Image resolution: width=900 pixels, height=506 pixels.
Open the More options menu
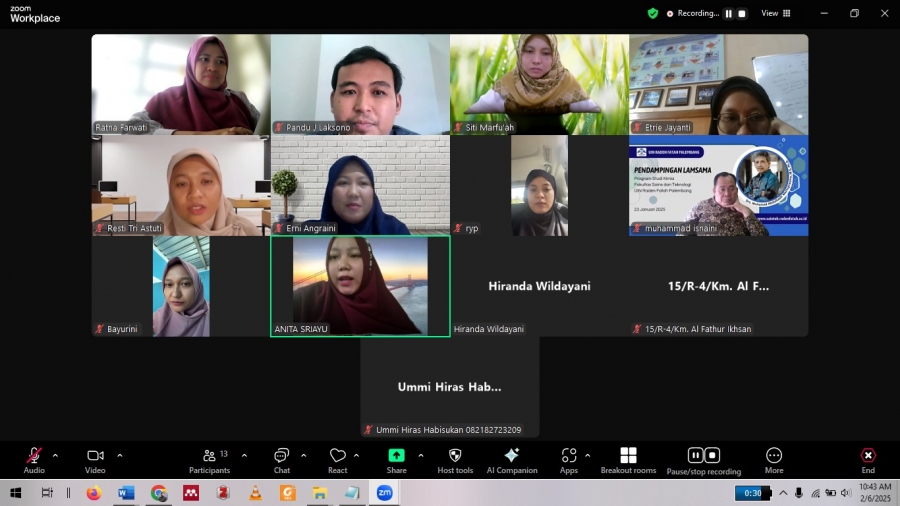click(774, 460)
